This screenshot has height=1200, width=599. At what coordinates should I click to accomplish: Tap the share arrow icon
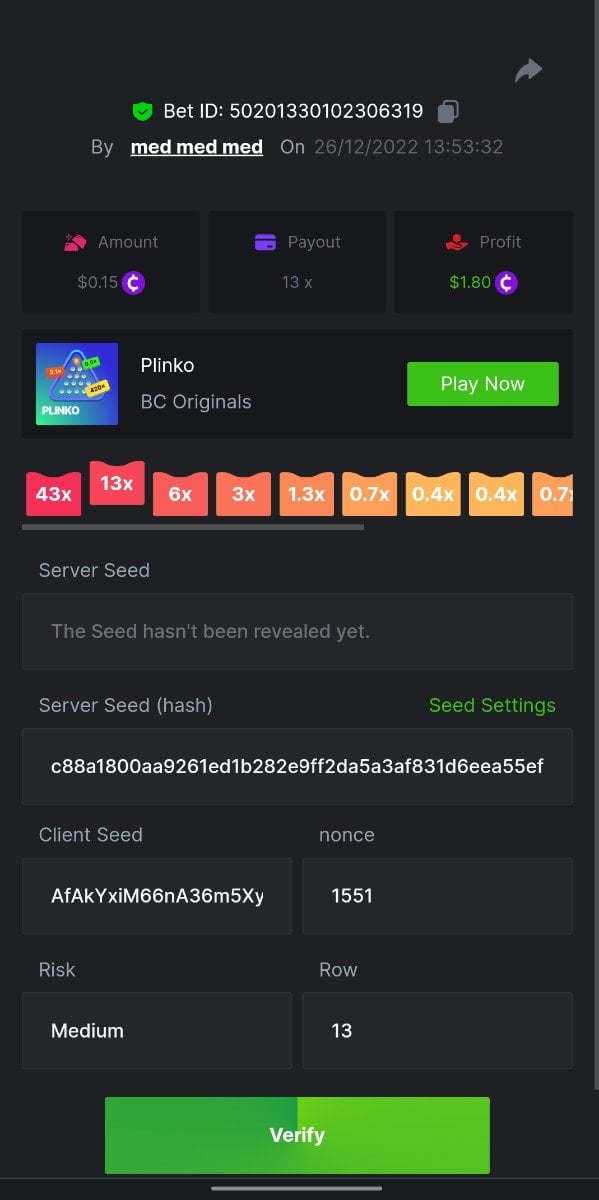pos(528,70)
